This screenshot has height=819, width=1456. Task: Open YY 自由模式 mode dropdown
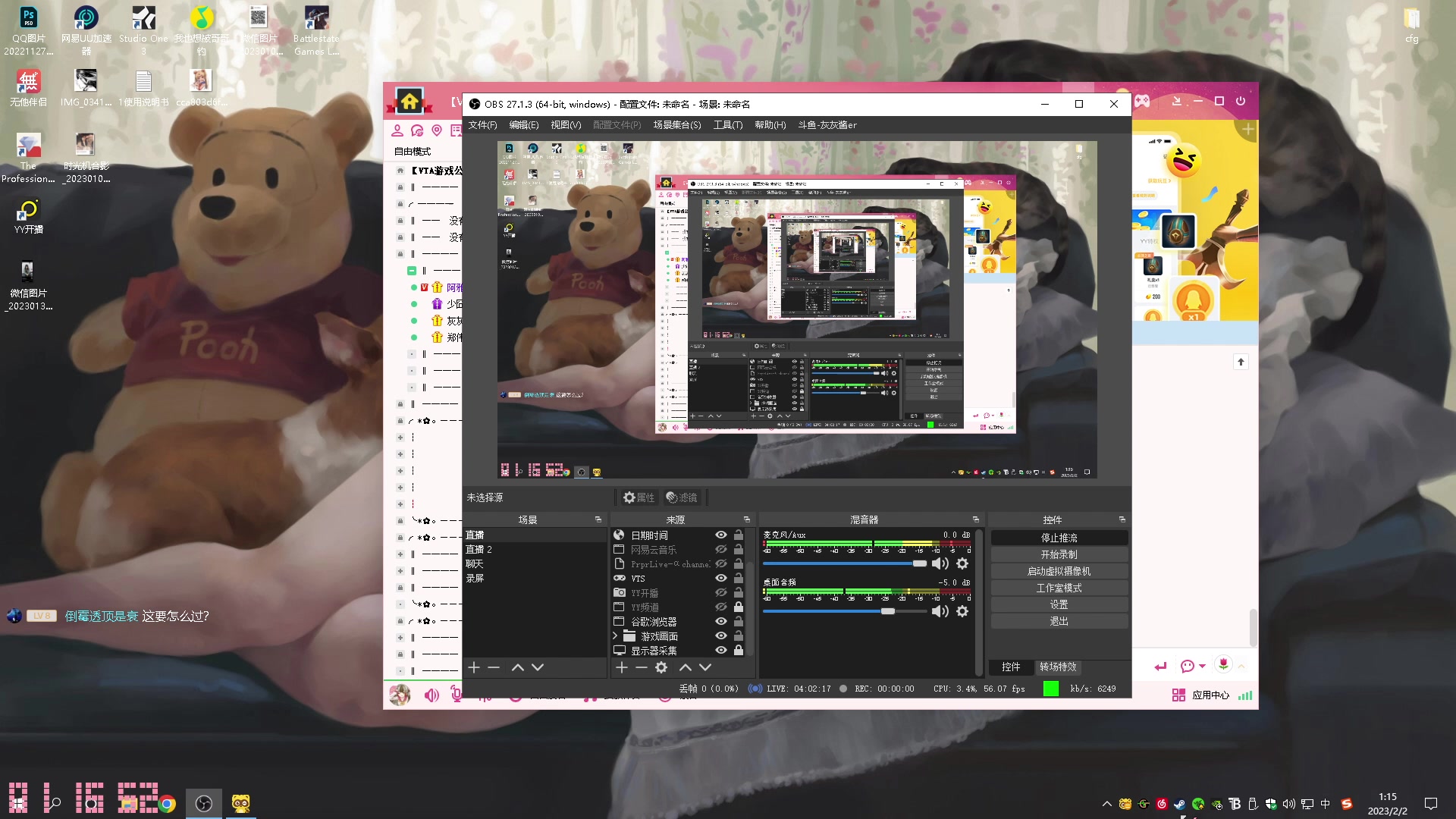coord(413,152)
